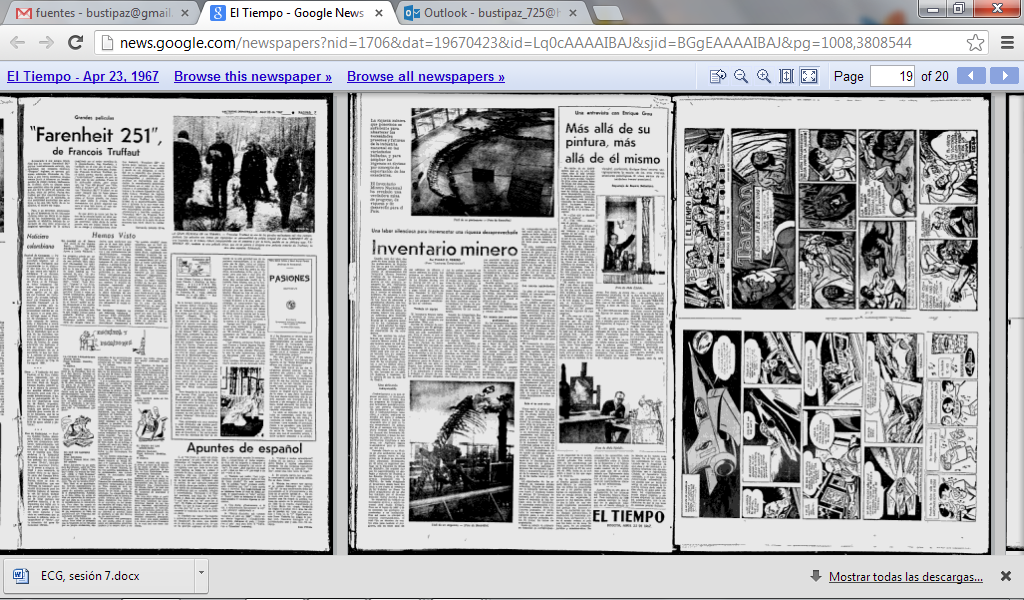
Task: Select the El Tiempo - Google News tab
Action: coord(296,13)
